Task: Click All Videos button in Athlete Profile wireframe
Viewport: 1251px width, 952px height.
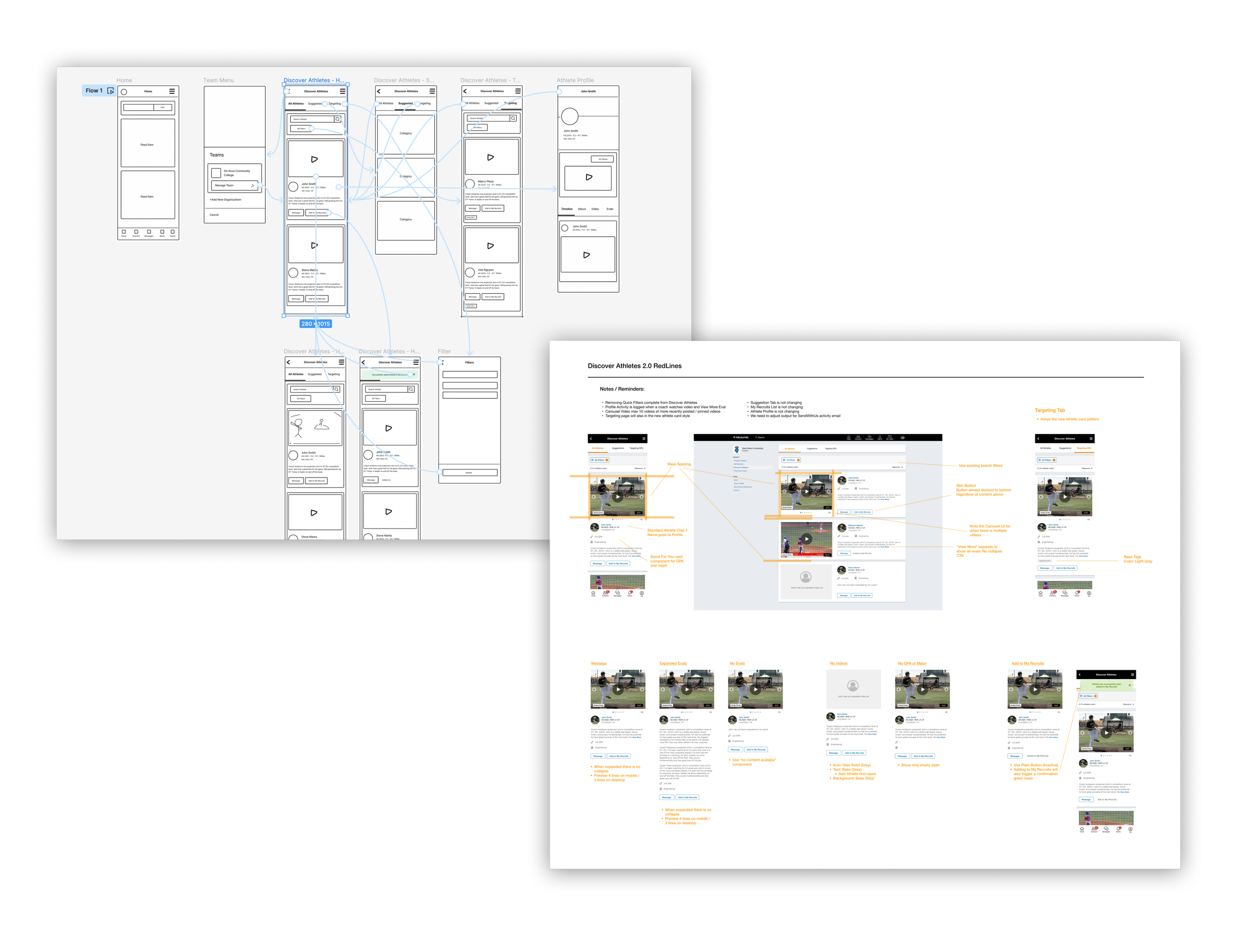Action: click(x=602, y=159)
